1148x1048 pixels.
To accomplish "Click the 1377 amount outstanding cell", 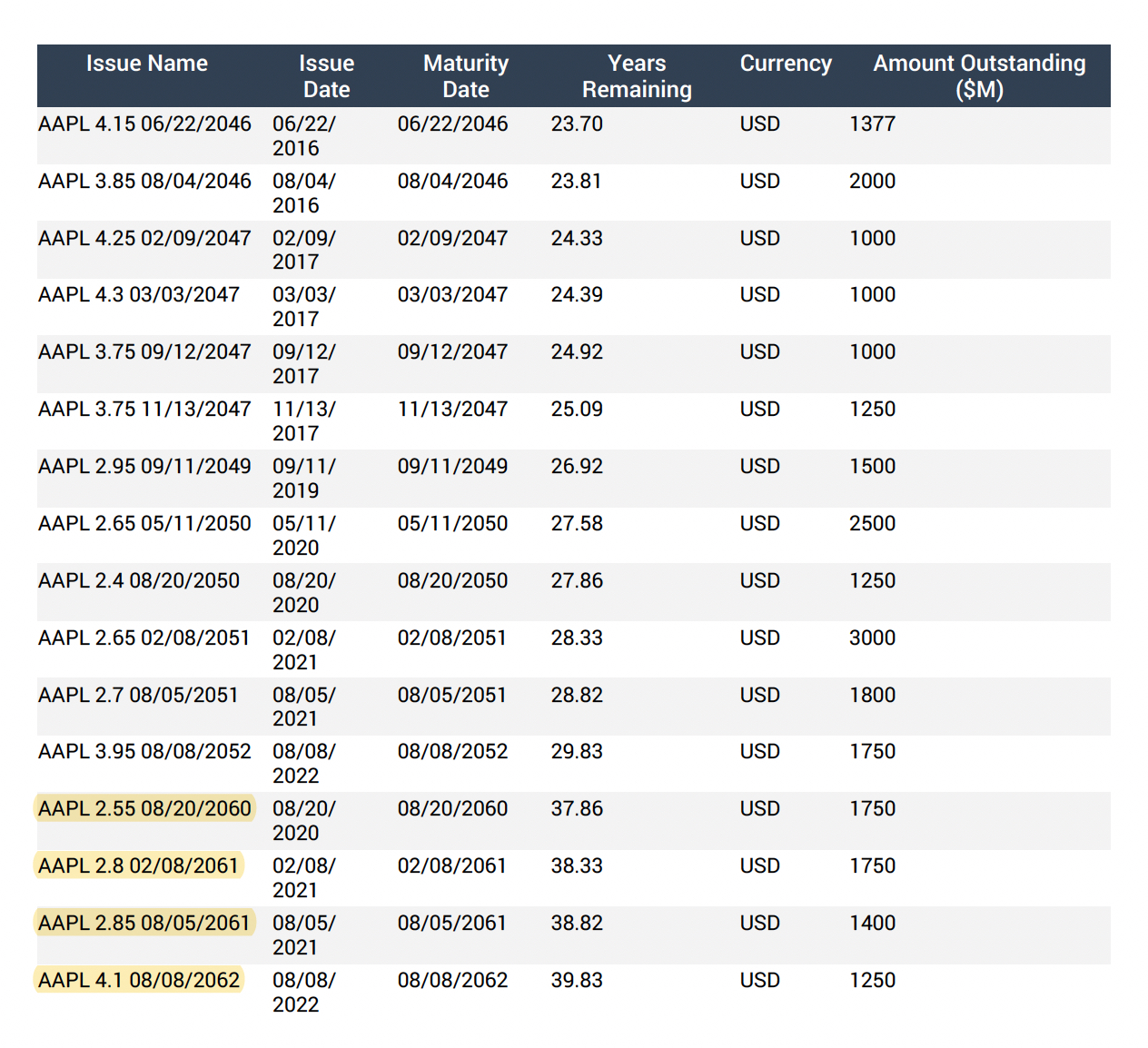I will (872, 124).
